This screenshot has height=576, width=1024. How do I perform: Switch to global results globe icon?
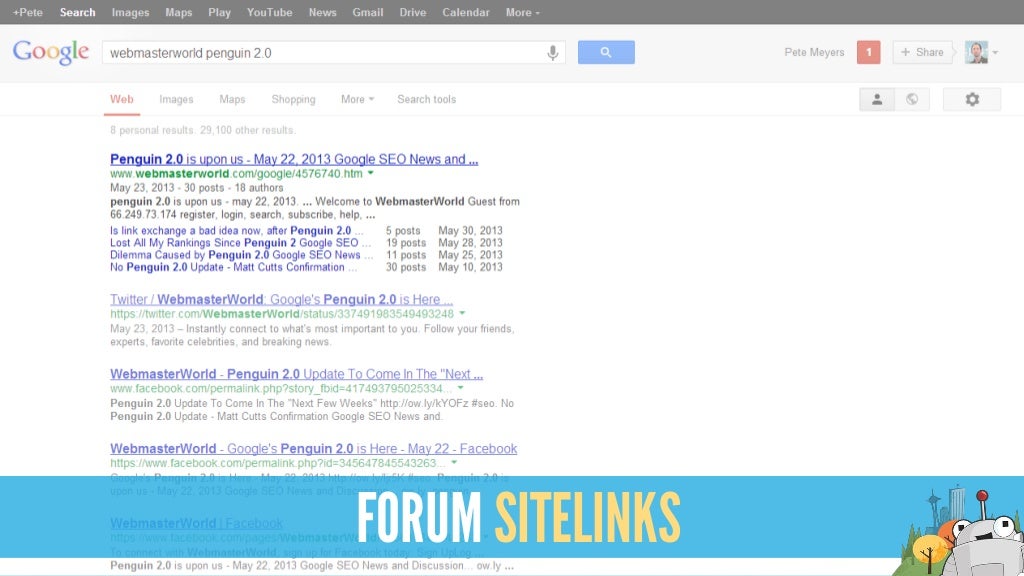(912, 99)
